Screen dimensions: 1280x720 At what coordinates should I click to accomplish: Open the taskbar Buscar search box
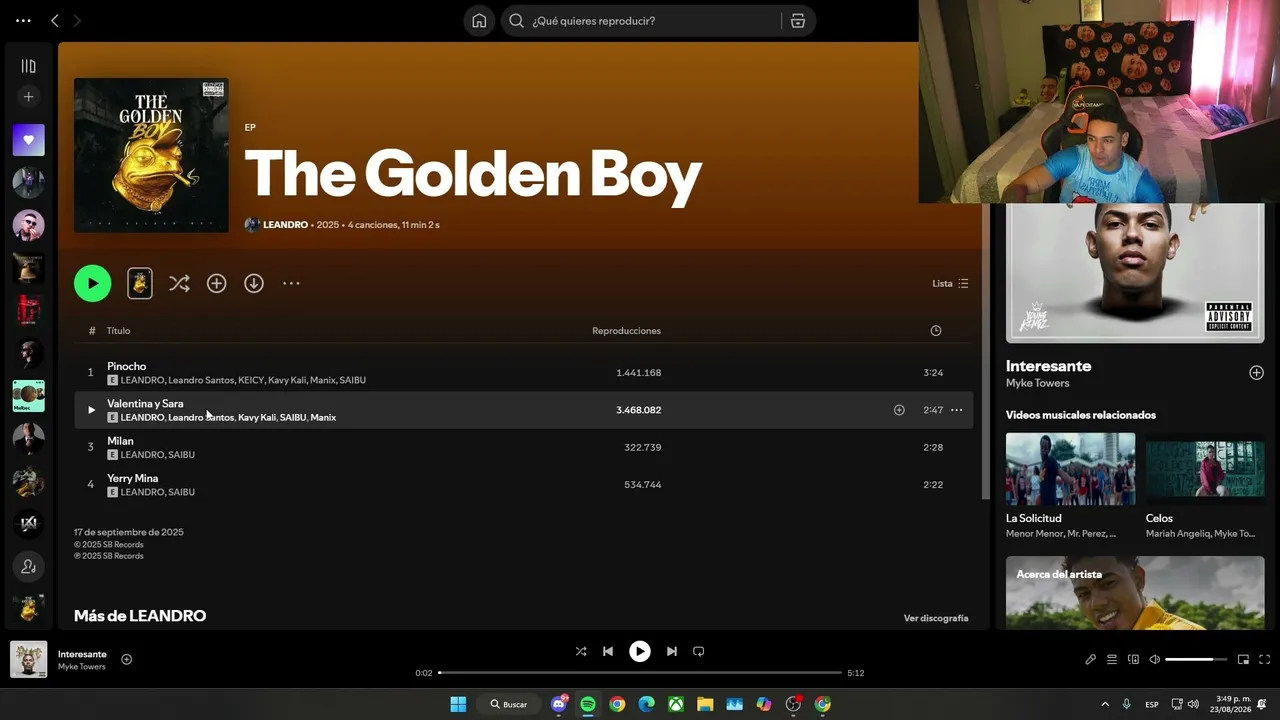509,704
